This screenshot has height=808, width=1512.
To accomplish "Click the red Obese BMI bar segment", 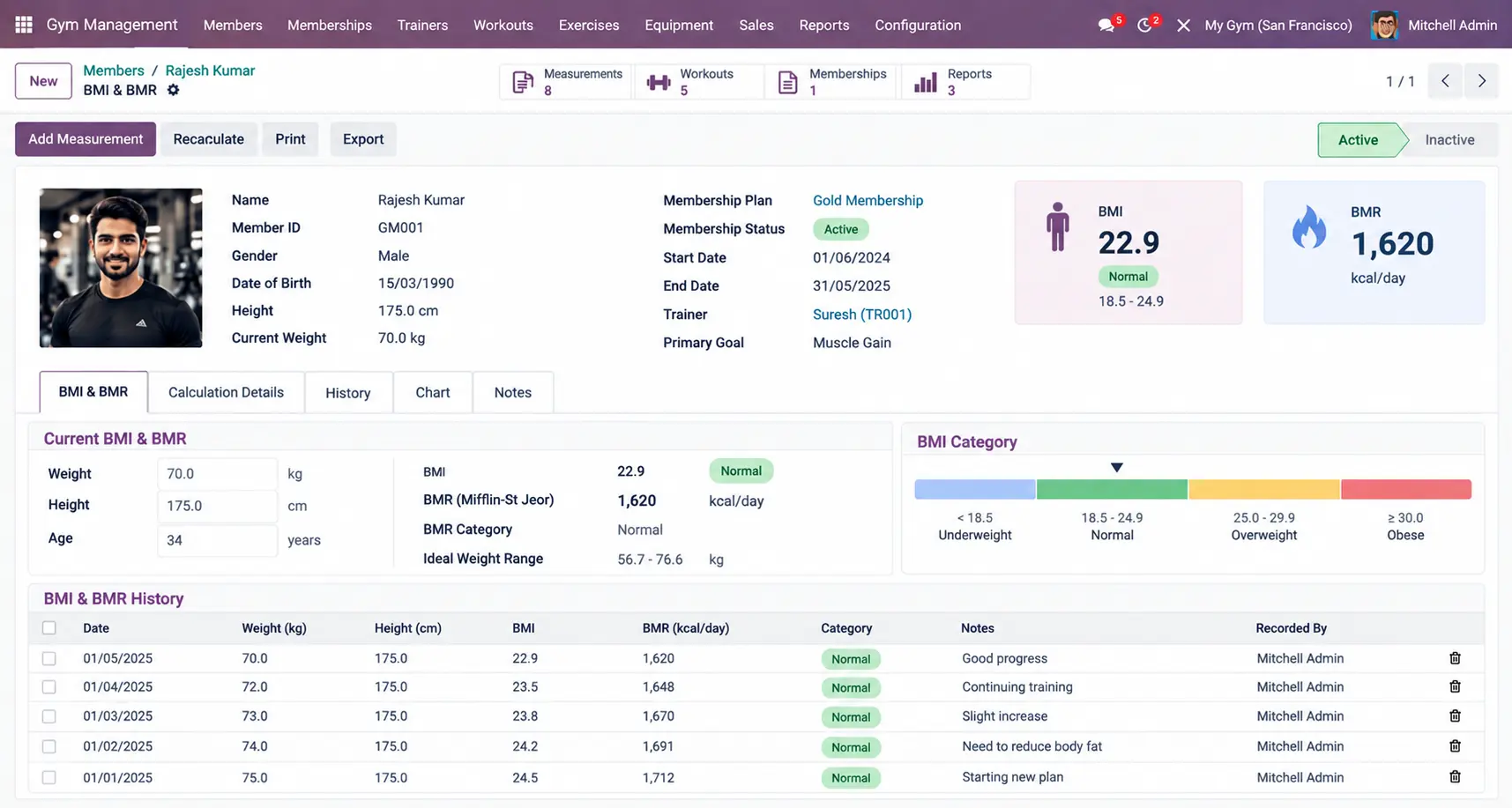I will [1406, 489].
